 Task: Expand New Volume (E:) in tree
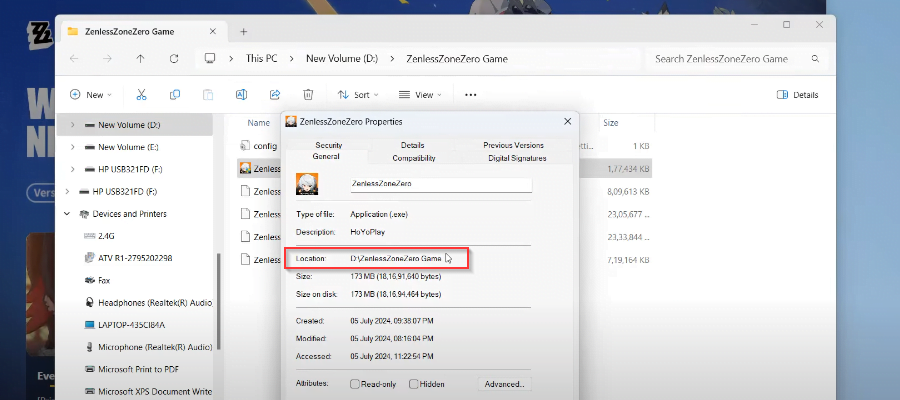(x=72, y=147)
